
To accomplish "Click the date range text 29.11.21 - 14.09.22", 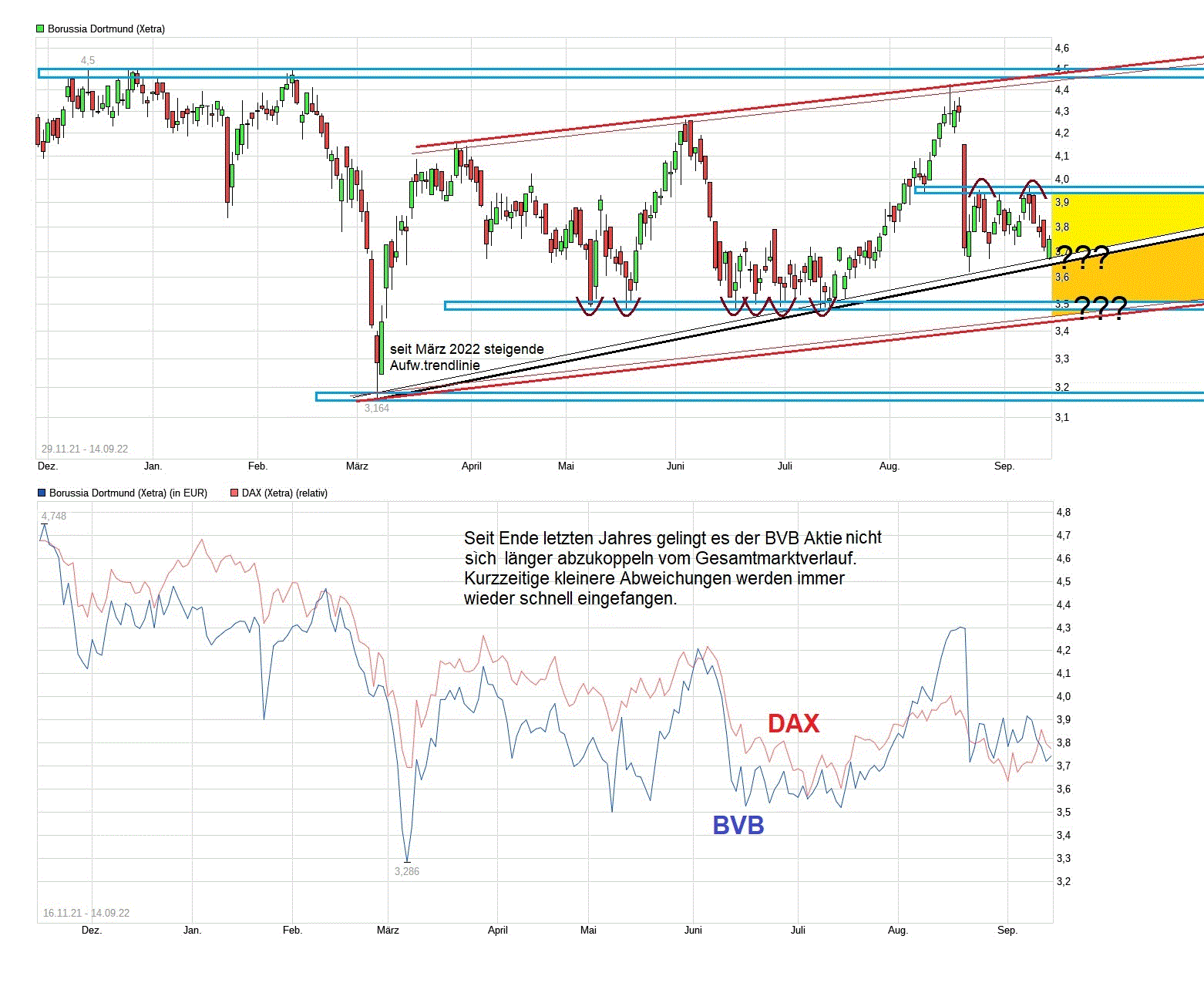I will coord(83,449).
